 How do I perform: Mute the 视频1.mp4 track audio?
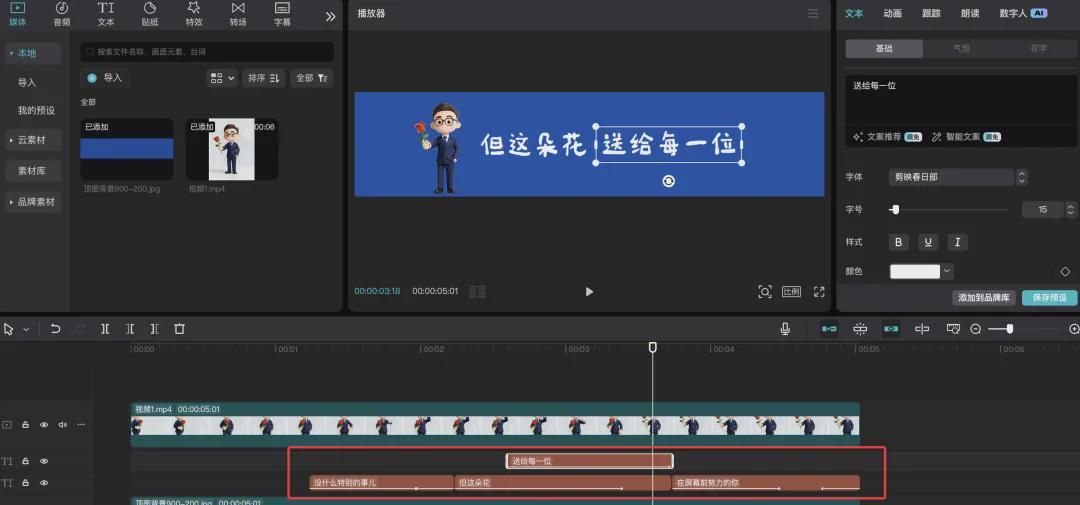point(63,424)
